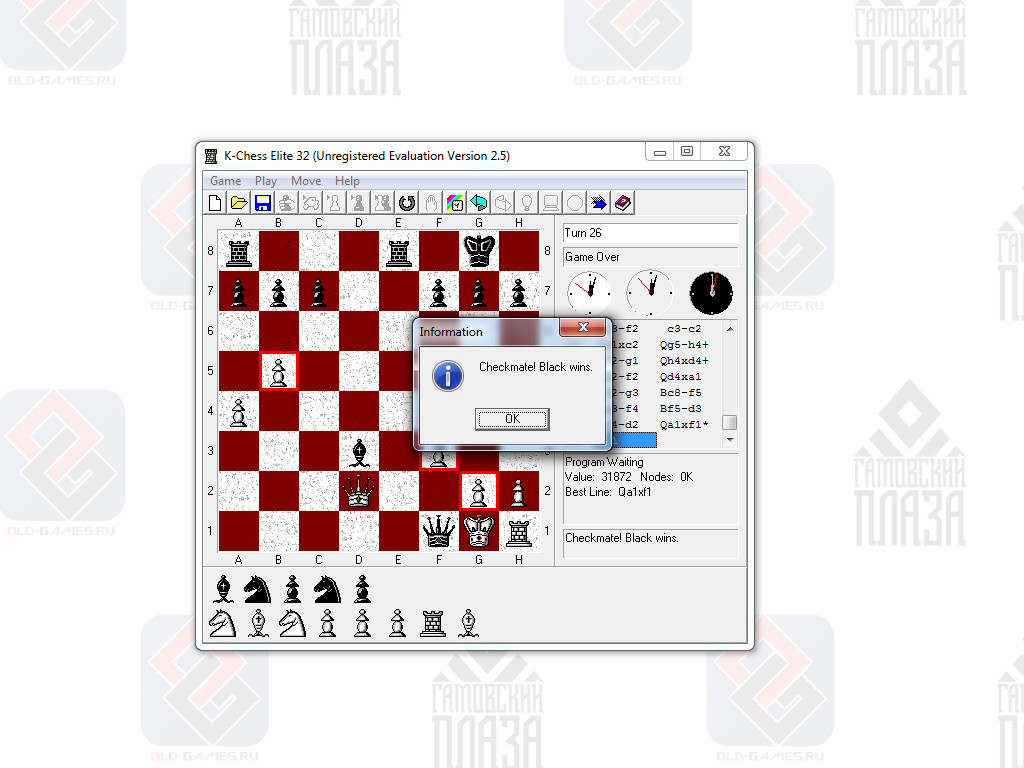Viewport: 1024px width, 768px height.
Task: Open the Move menu
Action: [306, 181]
